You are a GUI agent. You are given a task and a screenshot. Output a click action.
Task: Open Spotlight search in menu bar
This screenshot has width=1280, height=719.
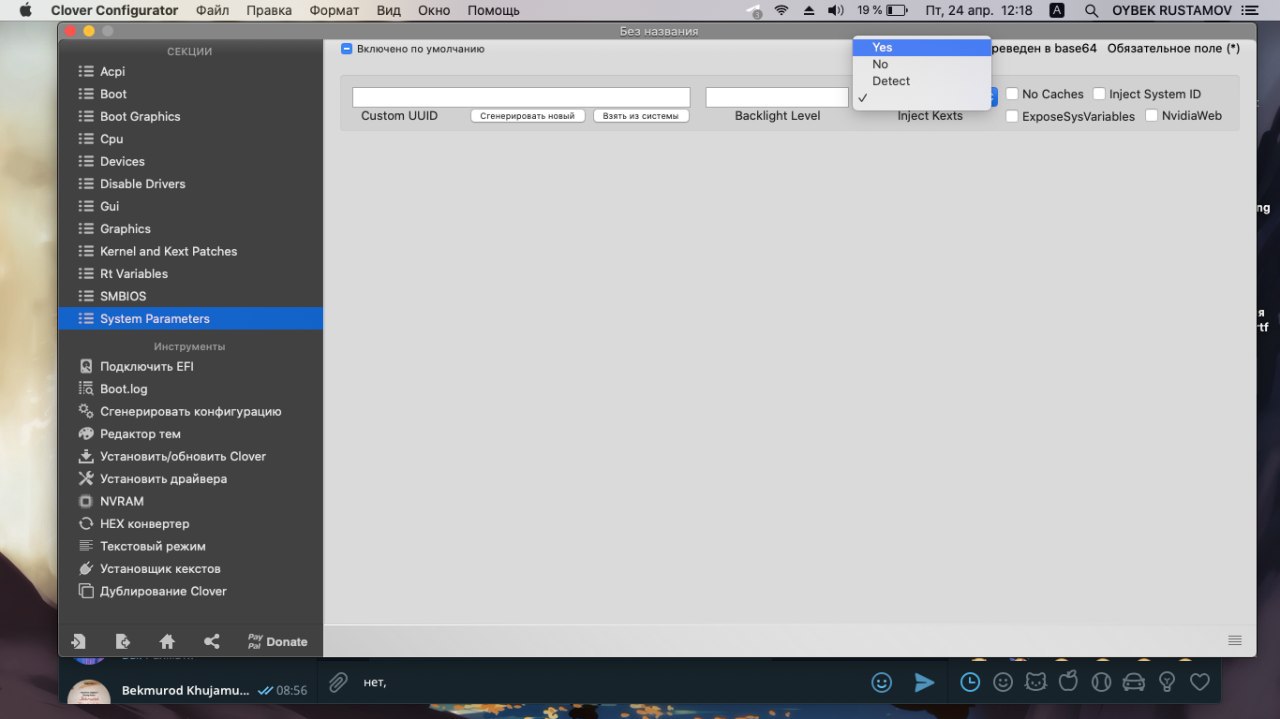tap(1091, 10)
